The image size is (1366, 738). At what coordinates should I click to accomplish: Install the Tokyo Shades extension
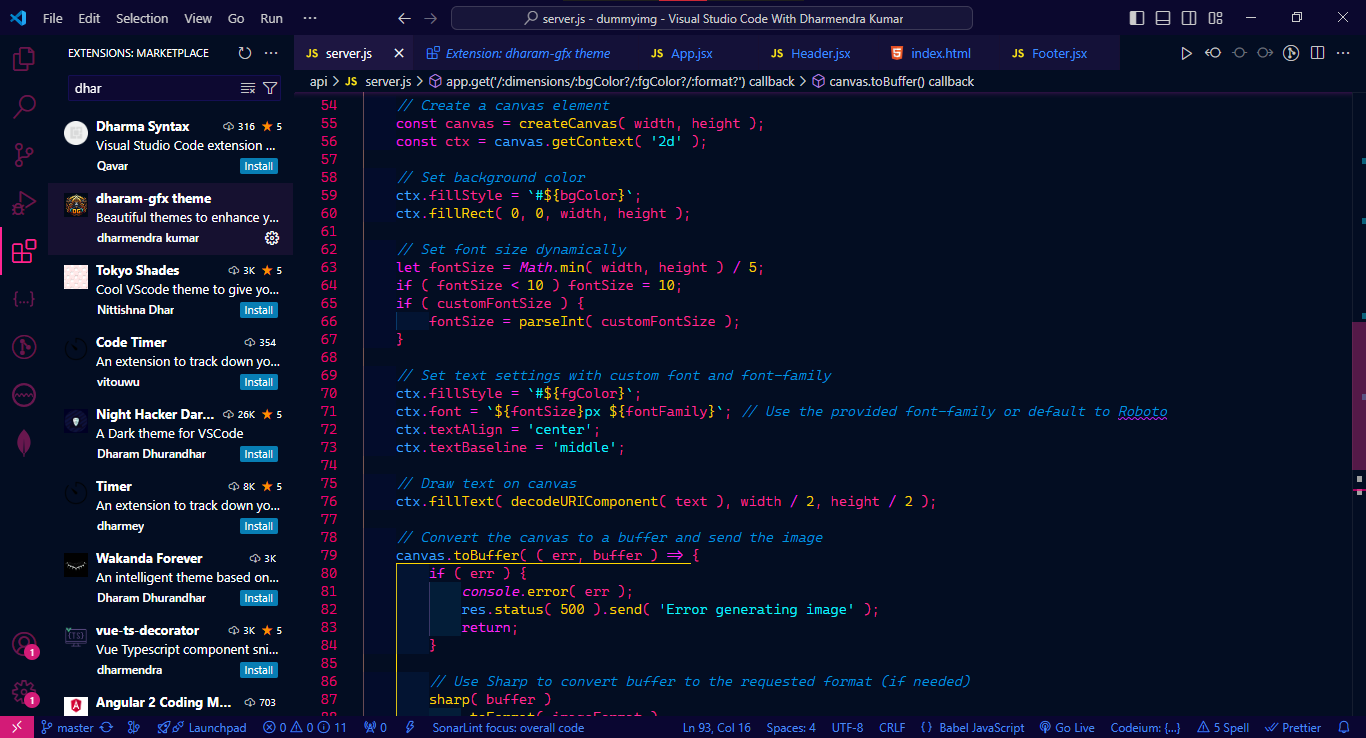click(259, 310)
